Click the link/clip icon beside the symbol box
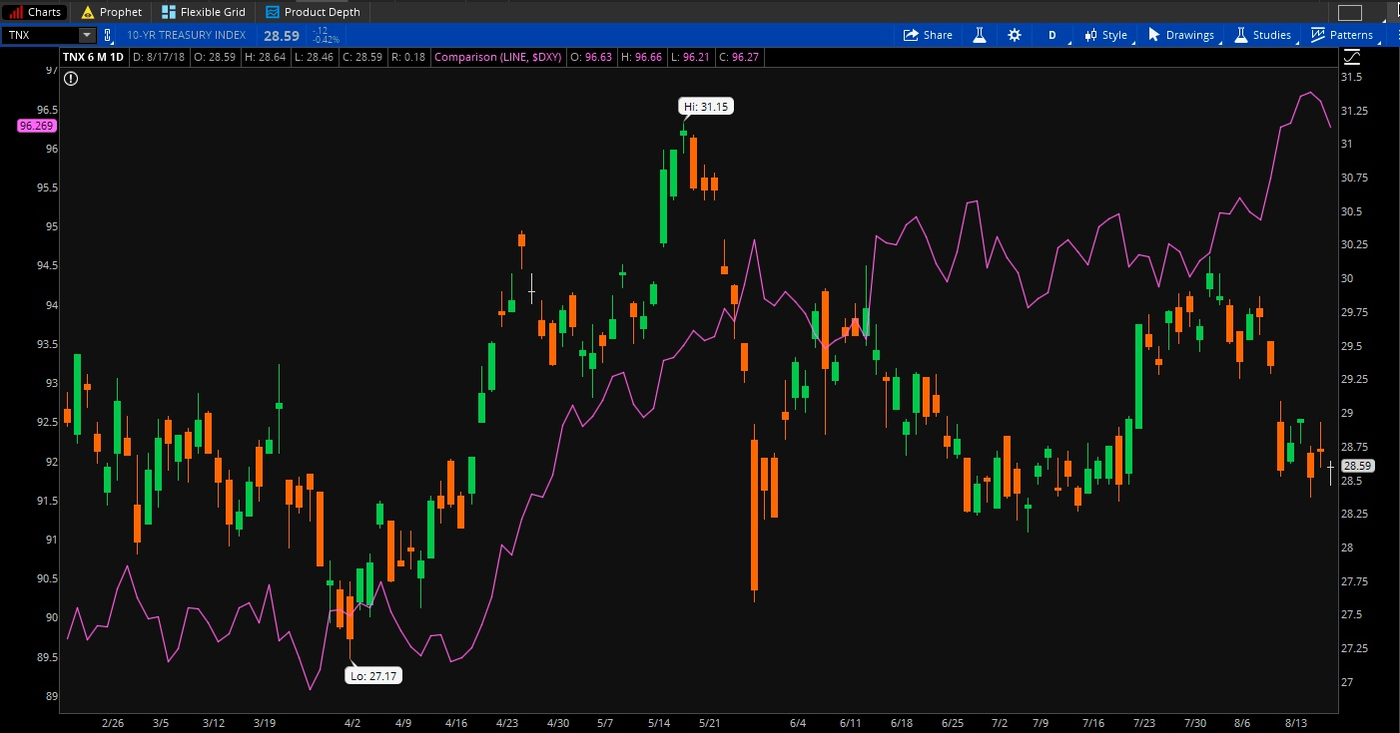Image resolution: width=1400 pixels, height=733 pixels. 108,35
